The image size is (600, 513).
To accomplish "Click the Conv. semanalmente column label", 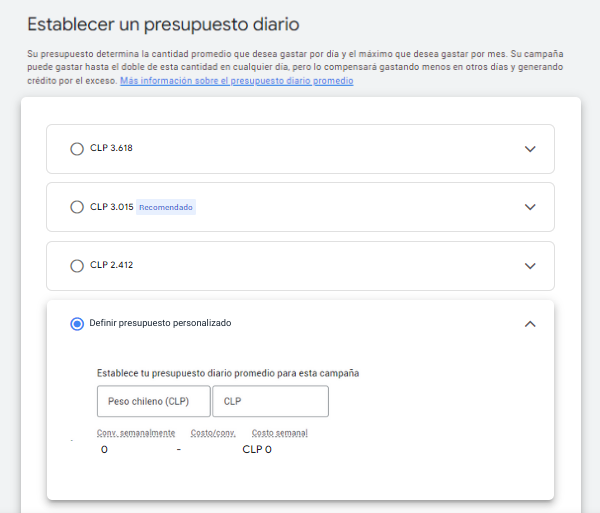I will 136,433.
